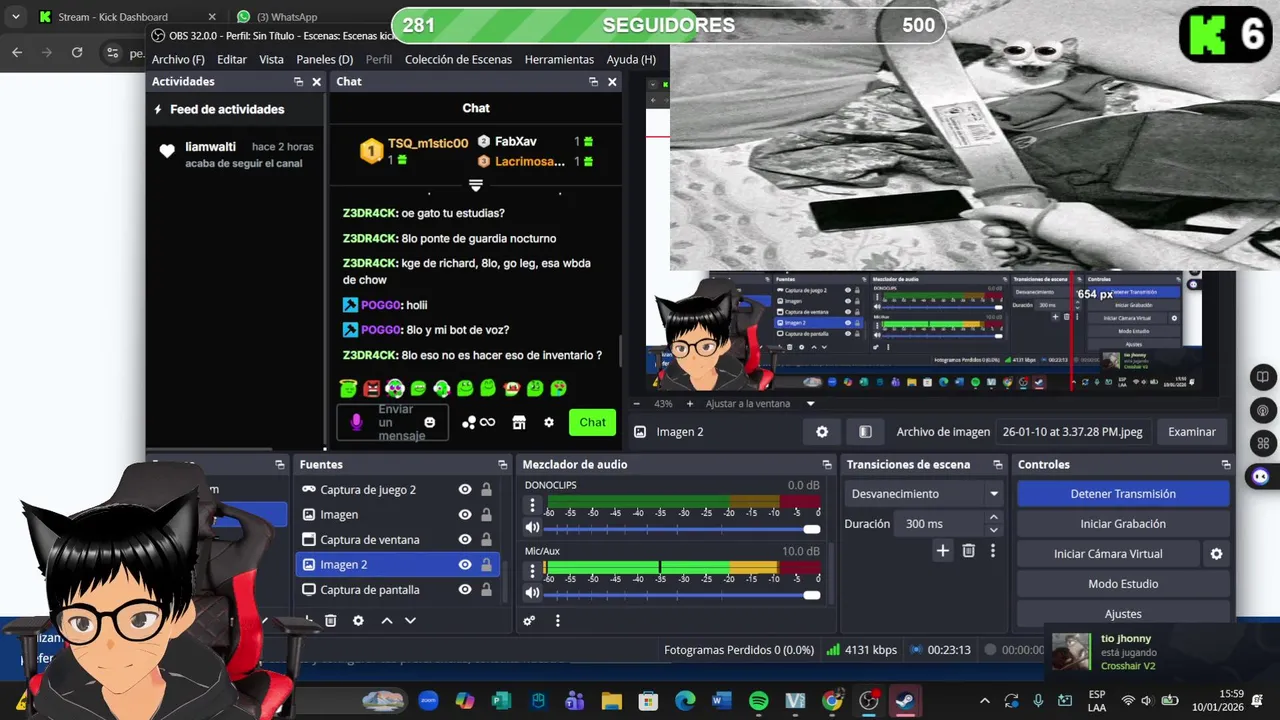Screen dimensions: 1280x720
Task: Open the Vista menu
Action: (x=271, y=60)
